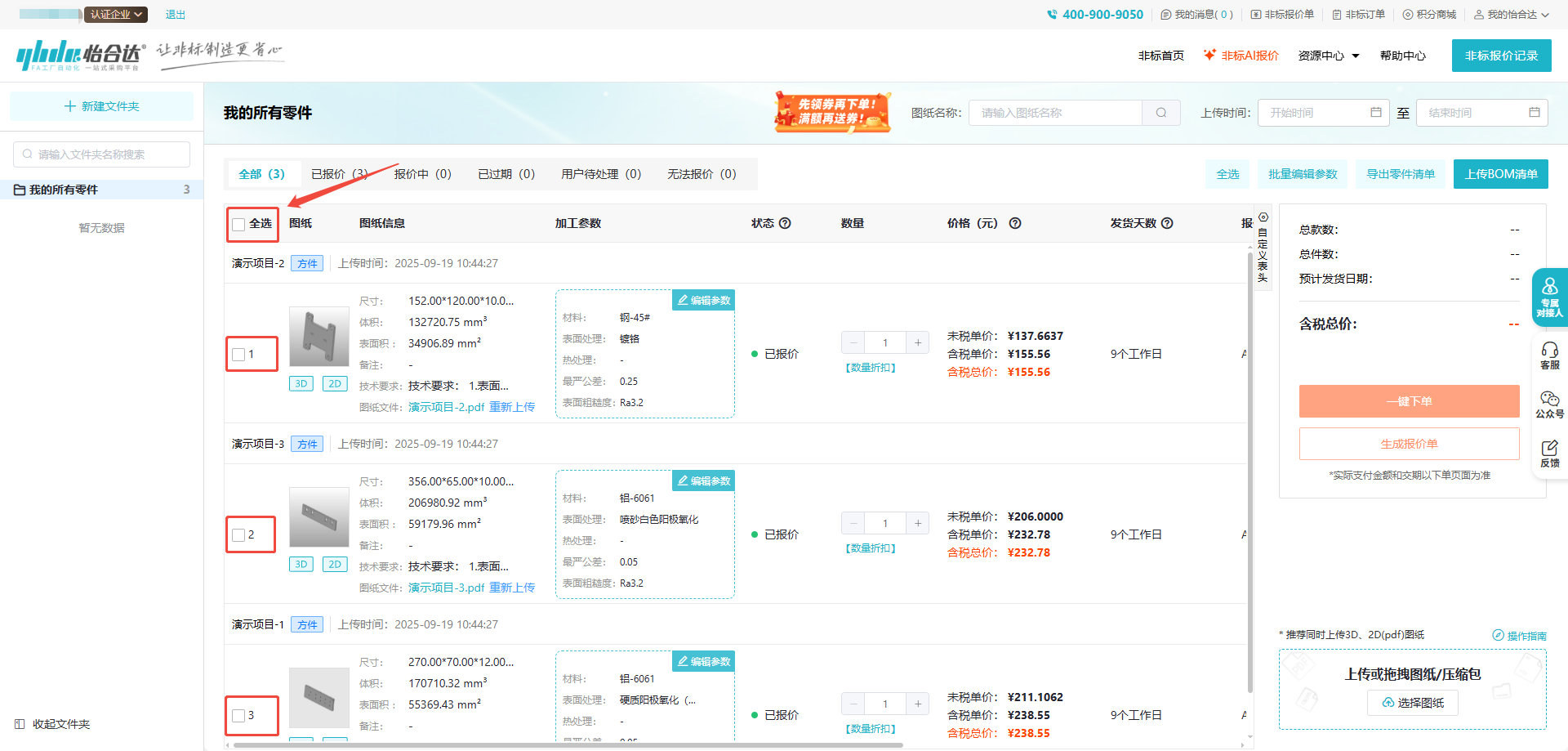Expand the 认证企业 dropdown badge
The image size is (1568, 751).
pos(116,15)
